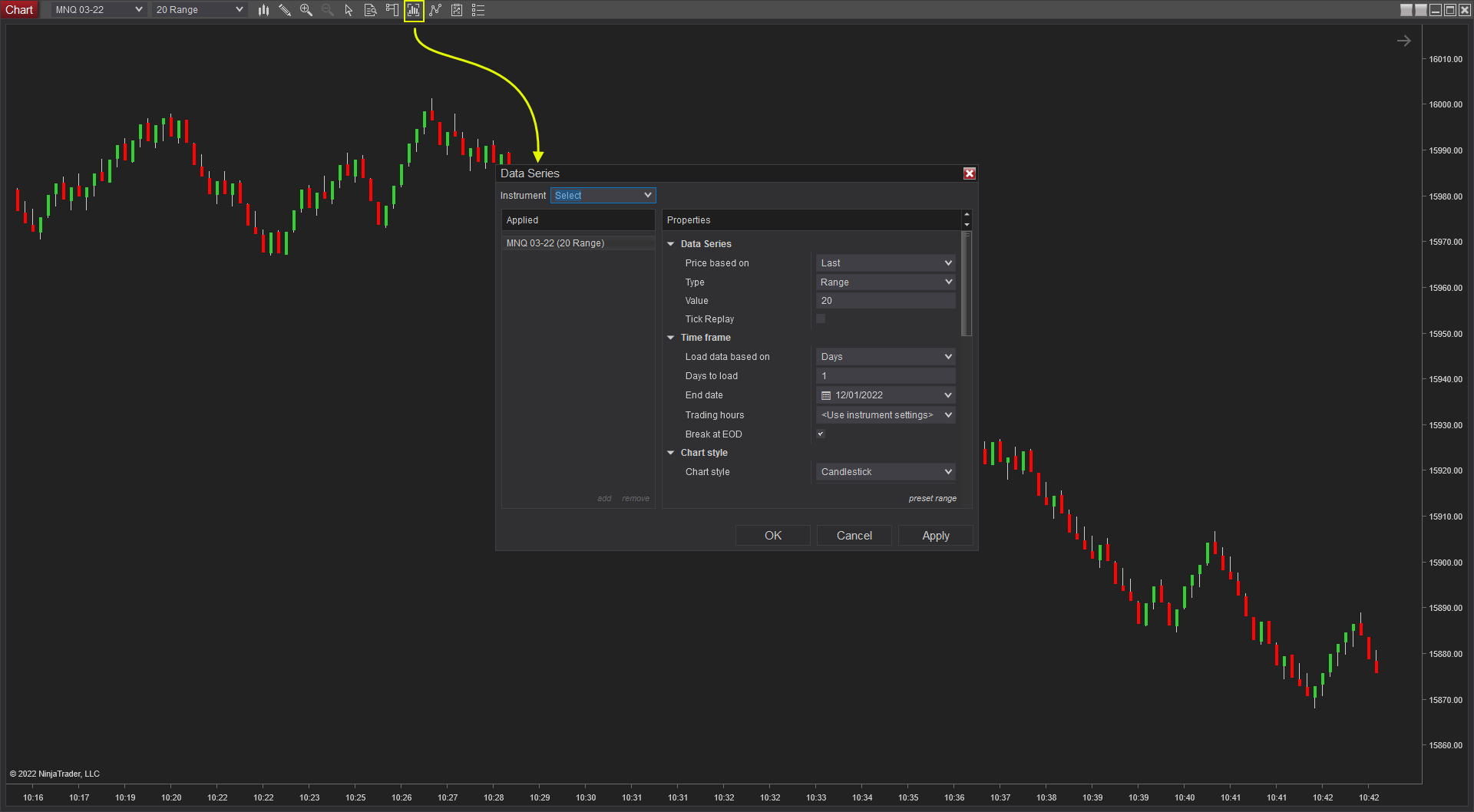Click the Applied column header

click(x=578, y=220)
